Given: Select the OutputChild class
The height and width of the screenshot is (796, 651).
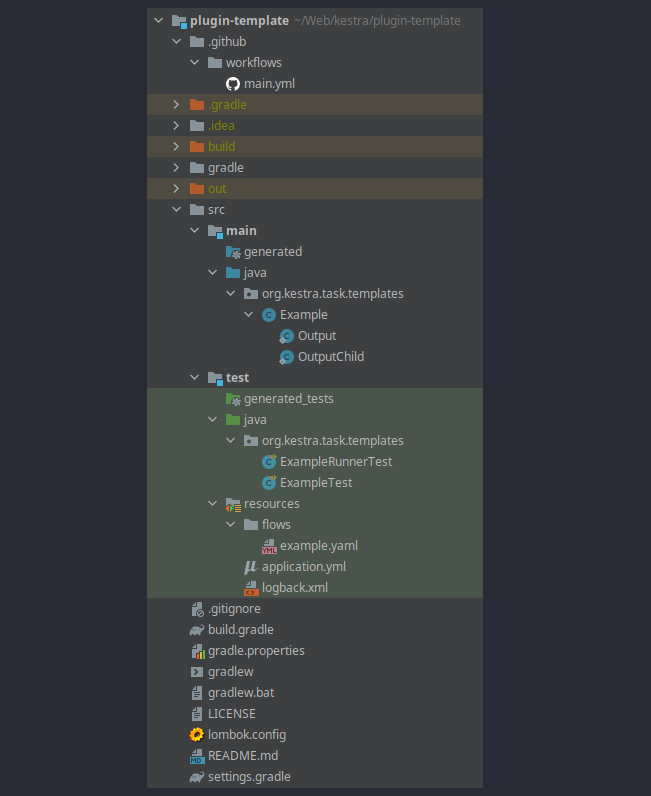Looking at the screenshot, I should (x=330, y=357).
